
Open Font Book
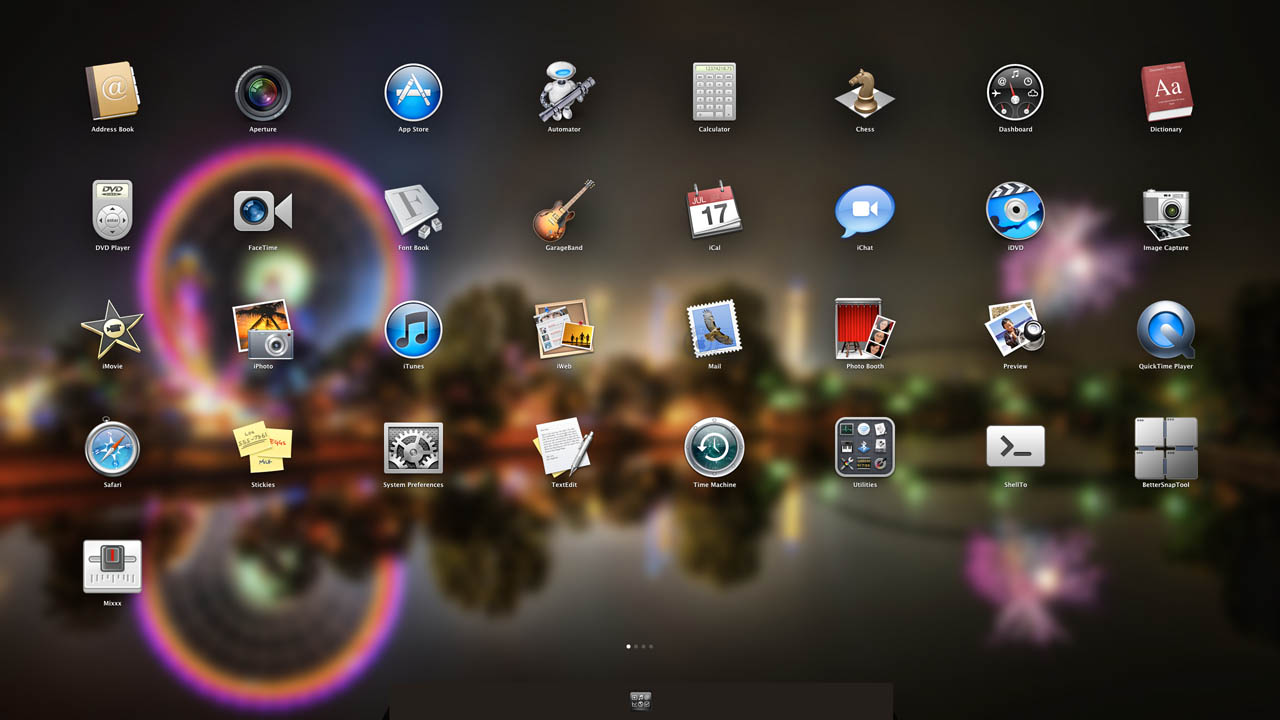click(413, 211)
